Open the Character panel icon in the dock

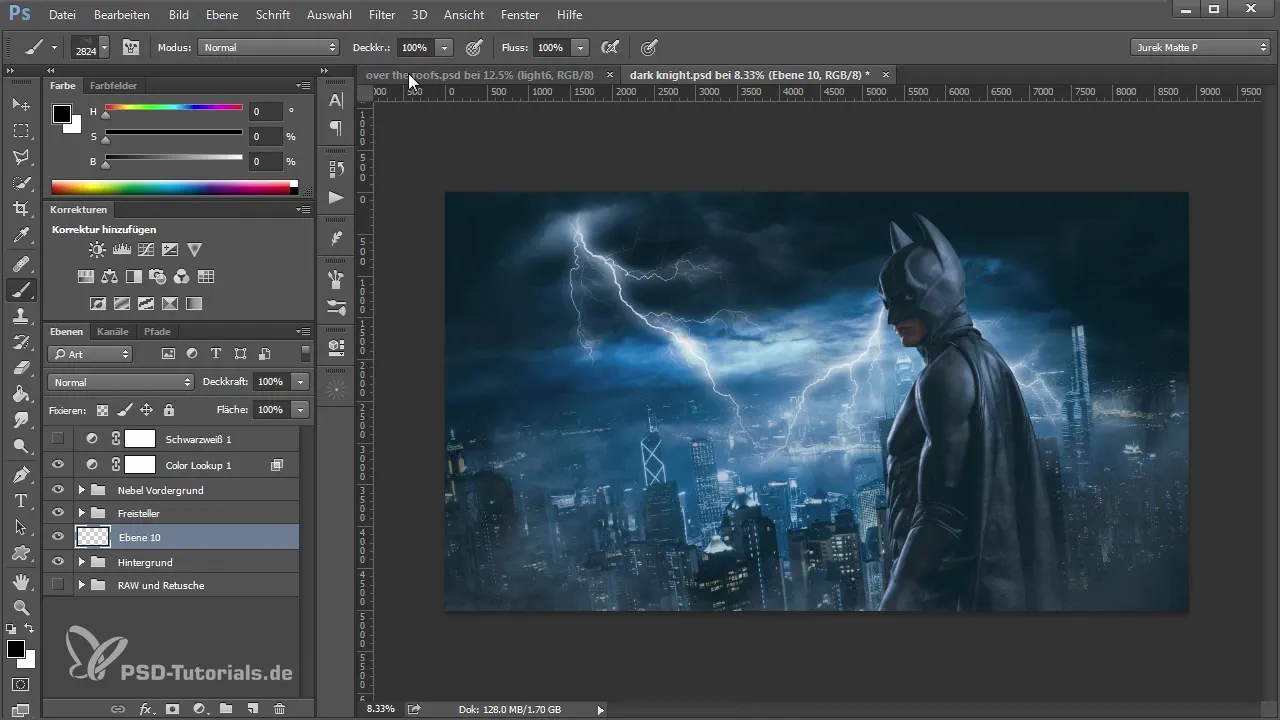pos(336,100)
